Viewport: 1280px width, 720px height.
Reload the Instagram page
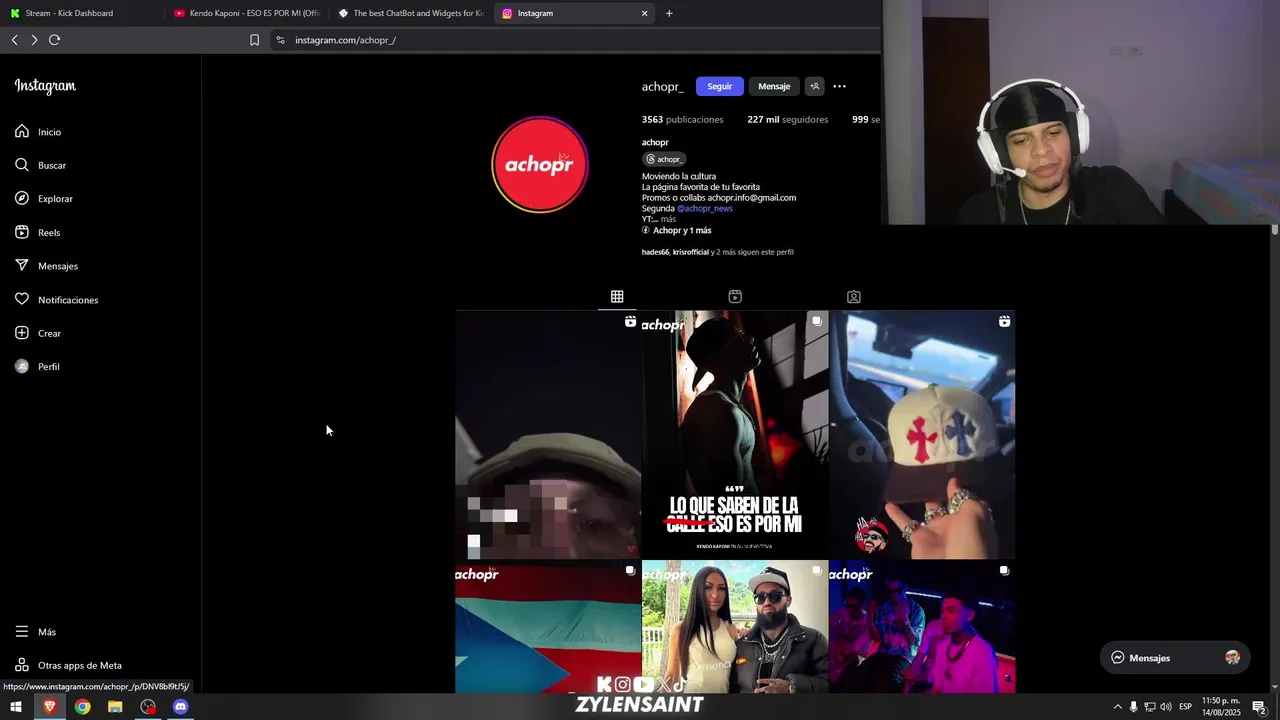point(55,40)
